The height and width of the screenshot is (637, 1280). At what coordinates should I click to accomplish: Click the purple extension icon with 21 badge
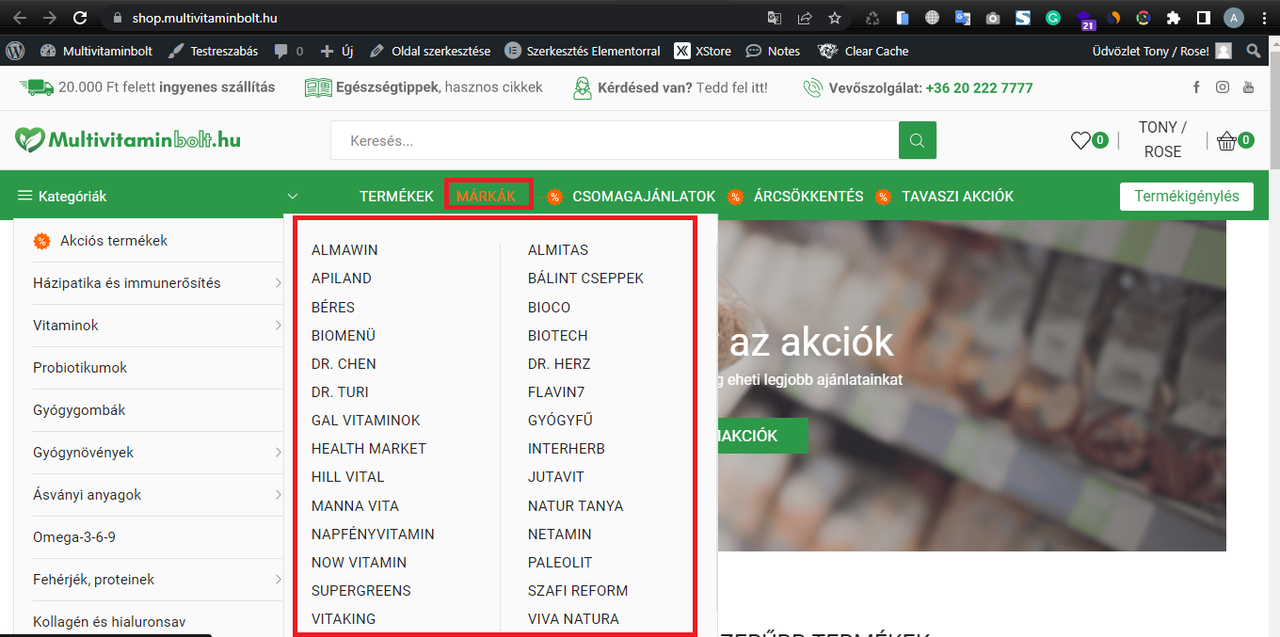tap(1086, 18)
